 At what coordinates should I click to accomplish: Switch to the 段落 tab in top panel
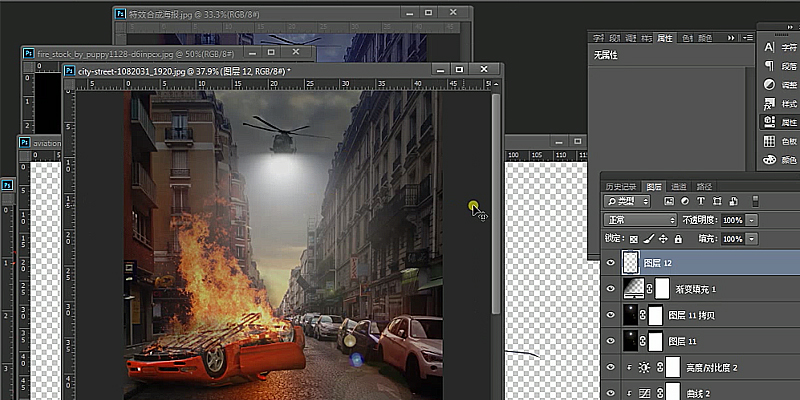614,38
